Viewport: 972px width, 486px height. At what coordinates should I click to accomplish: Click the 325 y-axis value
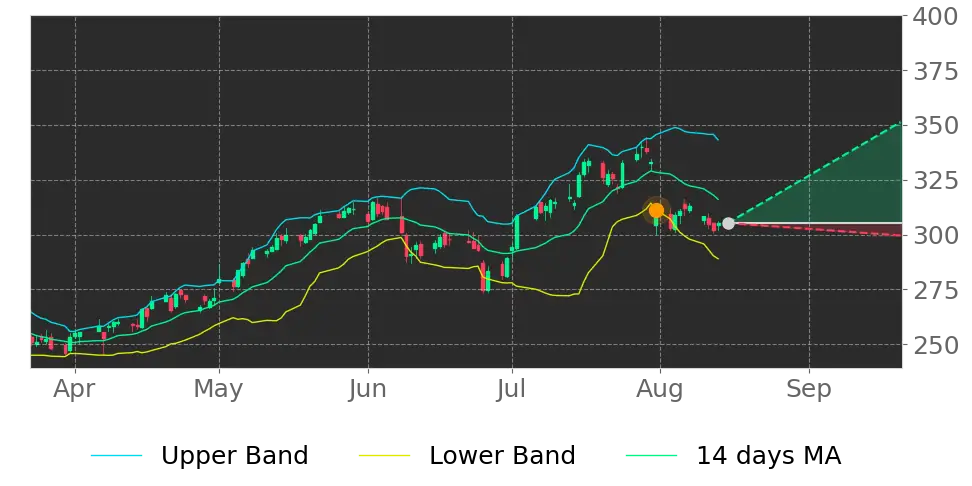click(938, 180)
